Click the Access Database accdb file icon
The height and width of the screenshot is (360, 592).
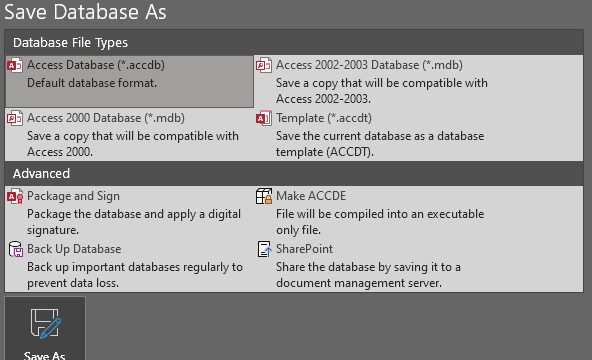(x=15, y=65)
